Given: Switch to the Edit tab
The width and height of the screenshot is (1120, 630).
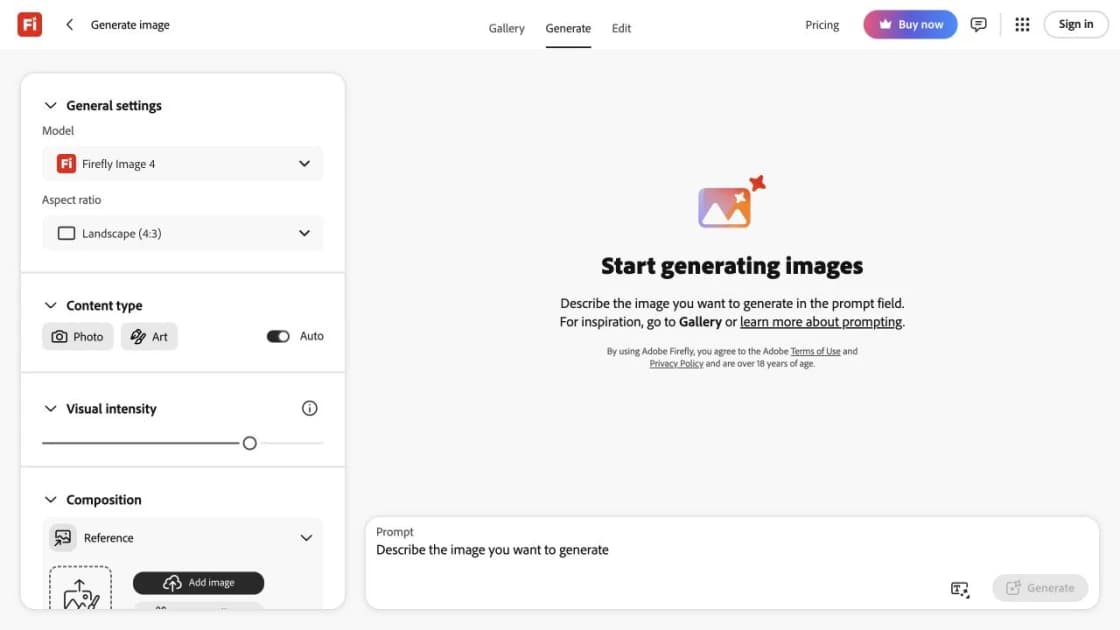Looking at the screenshot, I should [621, 28].
